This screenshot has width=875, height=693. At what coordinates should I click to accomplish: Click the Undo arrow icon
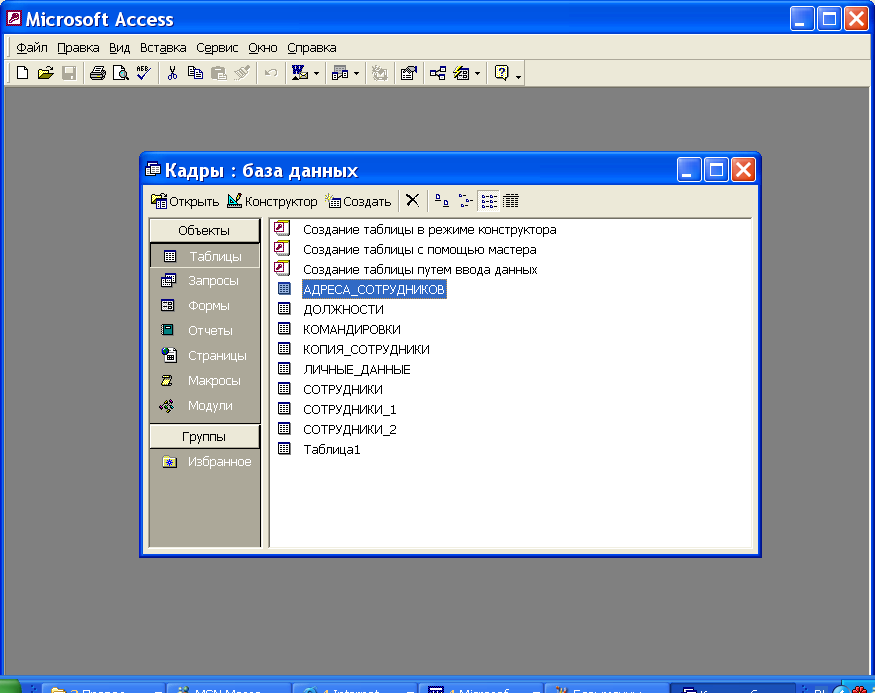(x=271, y=73)
